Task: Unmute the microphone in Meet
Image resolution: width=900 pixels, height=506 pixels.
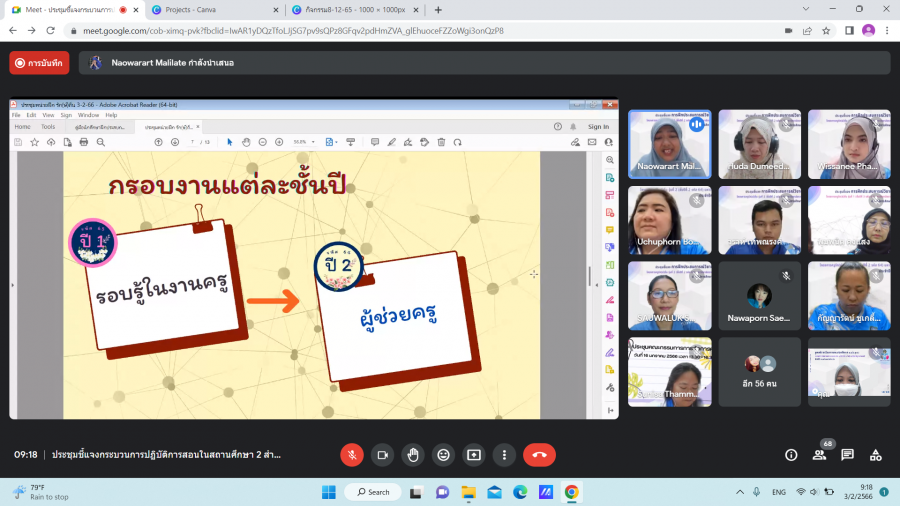Action: (x=351, y=455)
